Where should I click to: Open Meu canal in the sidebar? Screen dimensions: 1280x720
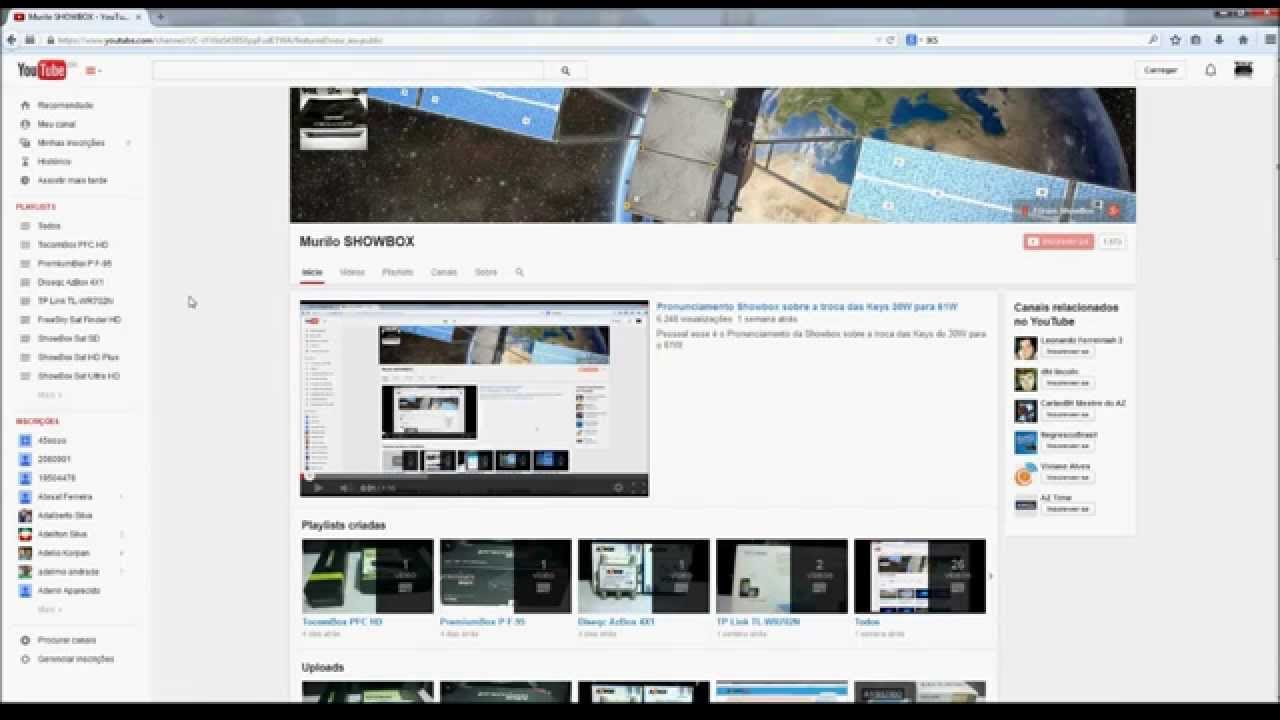point(56,124)
